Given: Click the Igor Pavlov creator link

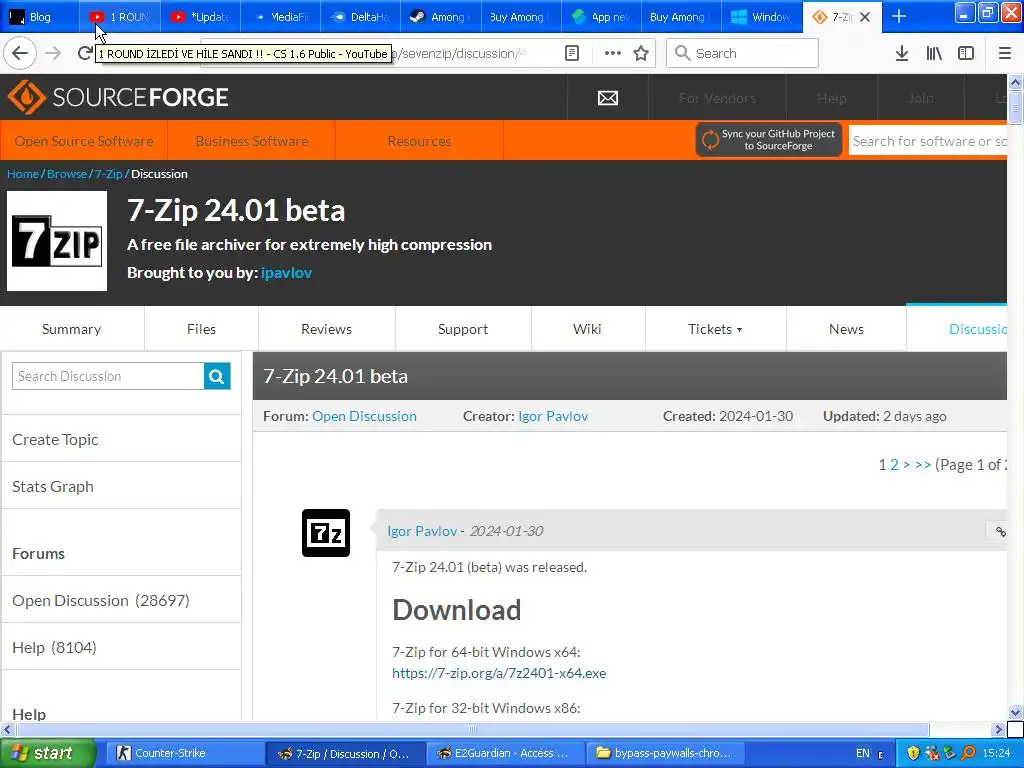Looking at the screenshot, I should [553, 416].
